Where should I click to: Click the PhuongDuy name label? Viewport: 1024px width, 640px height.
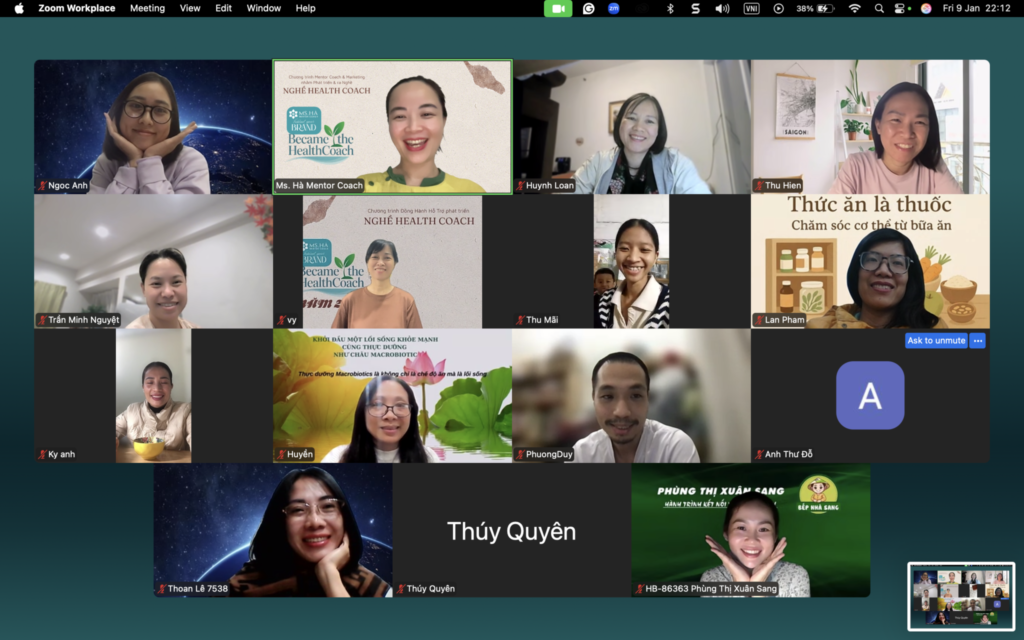(544, 455)
